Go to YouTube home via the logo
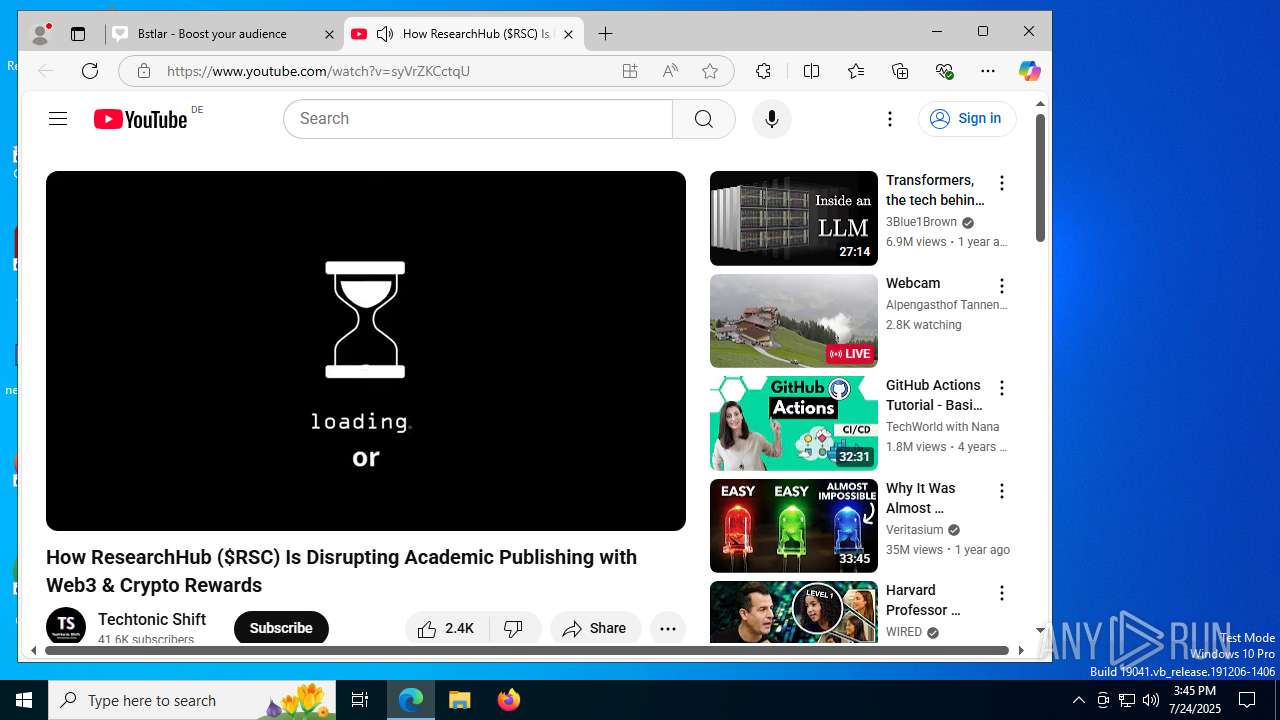Screen dimensions: 1280x720 click(141, 119)
